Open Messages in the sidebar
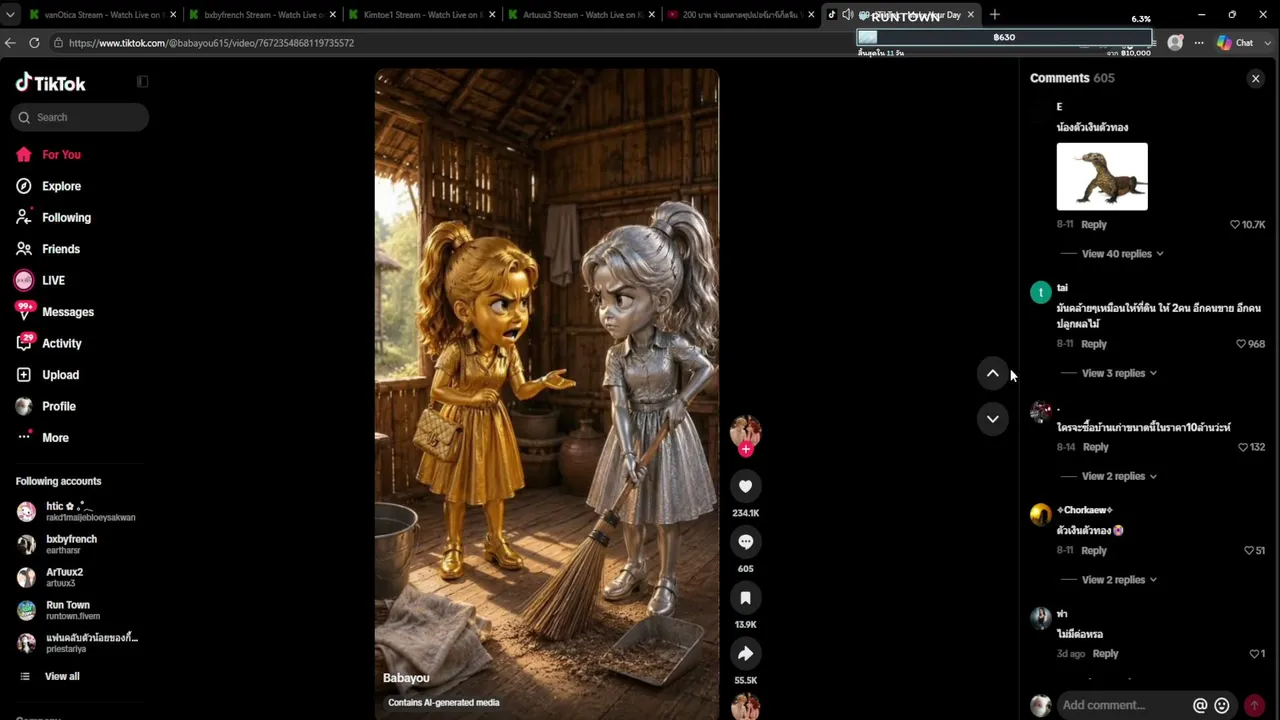The width and height of the screenshot is (1280, 720). [67, 312]
